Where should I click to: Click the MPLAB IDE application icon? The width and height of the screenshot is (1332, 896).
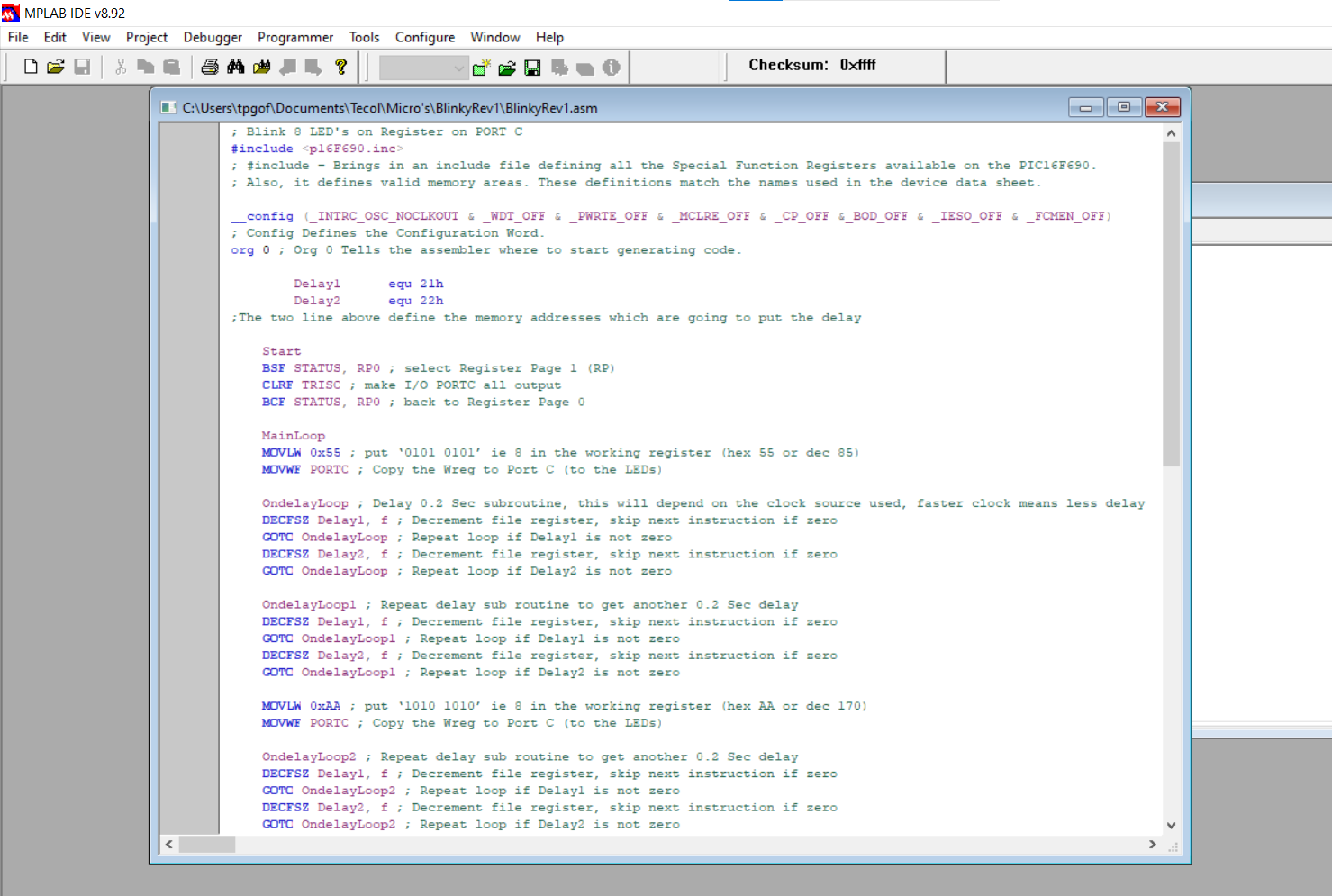[11, 13]
